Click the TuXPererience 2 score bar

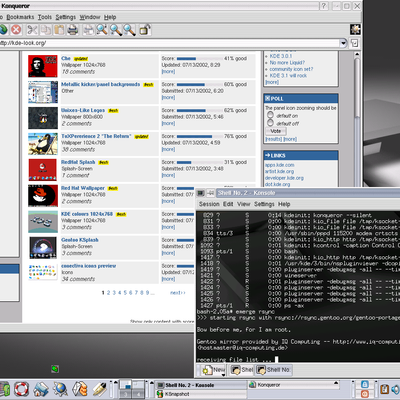[199, 136]
